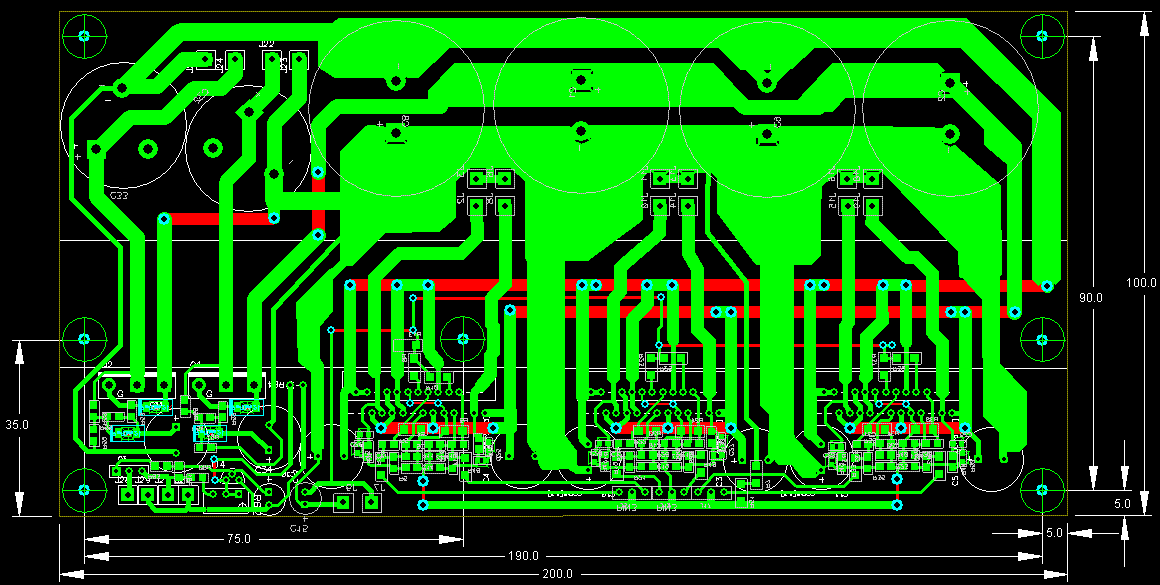Click the 100.0 board height dimension label
1160x585 pixels.
tap(1142, 283)
